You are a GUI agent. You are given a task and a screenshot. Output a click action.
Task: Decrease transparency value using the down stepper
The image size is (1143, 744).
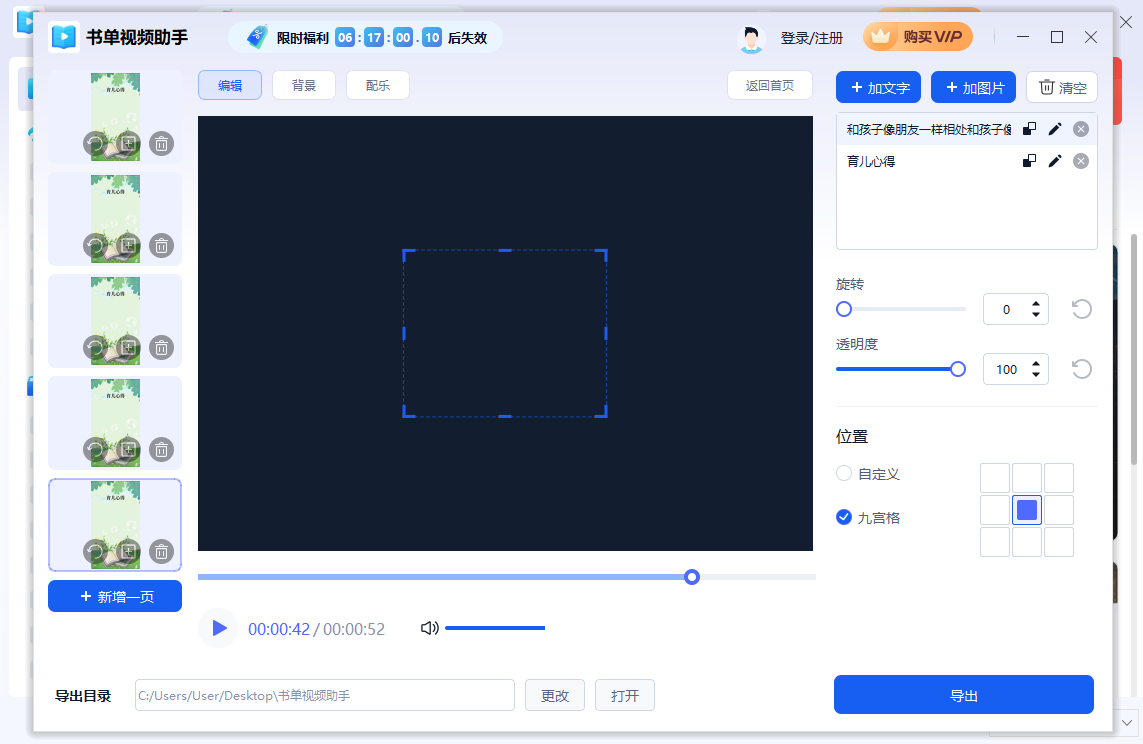(1036, 374)
